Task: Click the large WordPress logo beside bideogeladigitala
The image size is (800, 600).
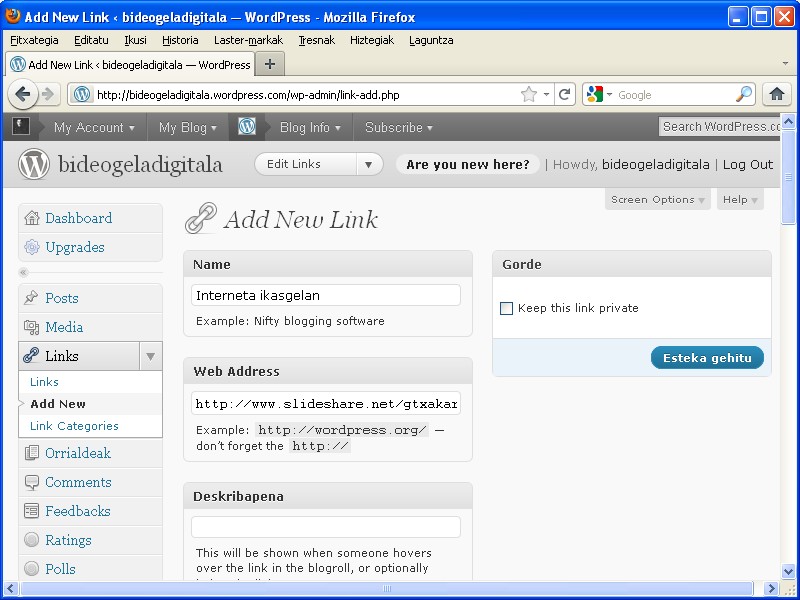Action: 34,164
